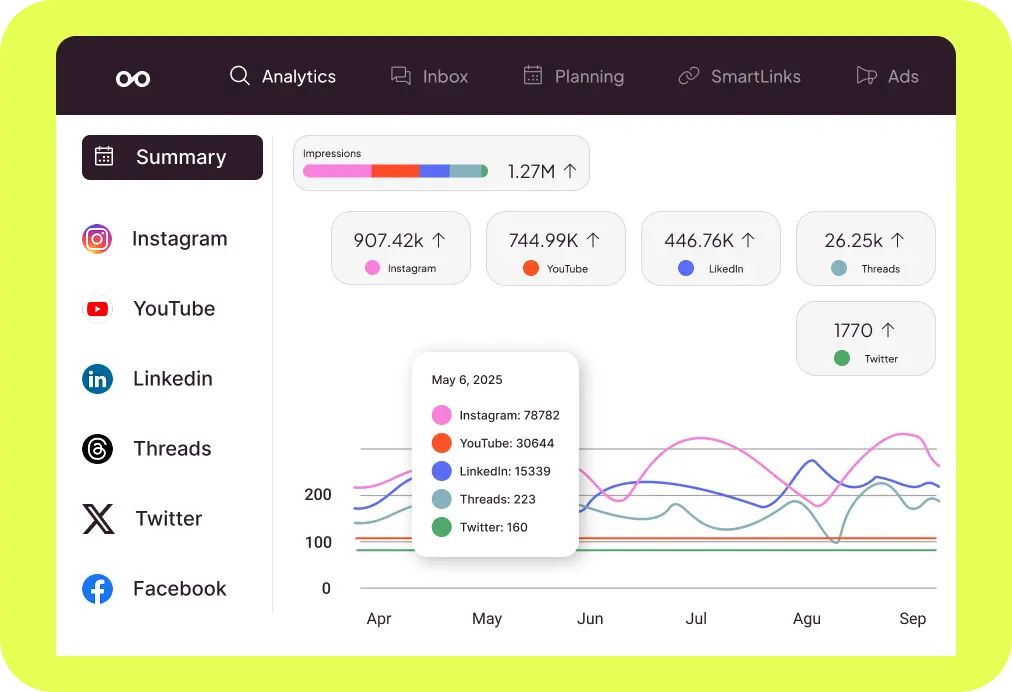The height and width of the screenshot is (692, 1012).
Task: Click the Instagram 907.42k stat card
Action: [x=400, y=248]
